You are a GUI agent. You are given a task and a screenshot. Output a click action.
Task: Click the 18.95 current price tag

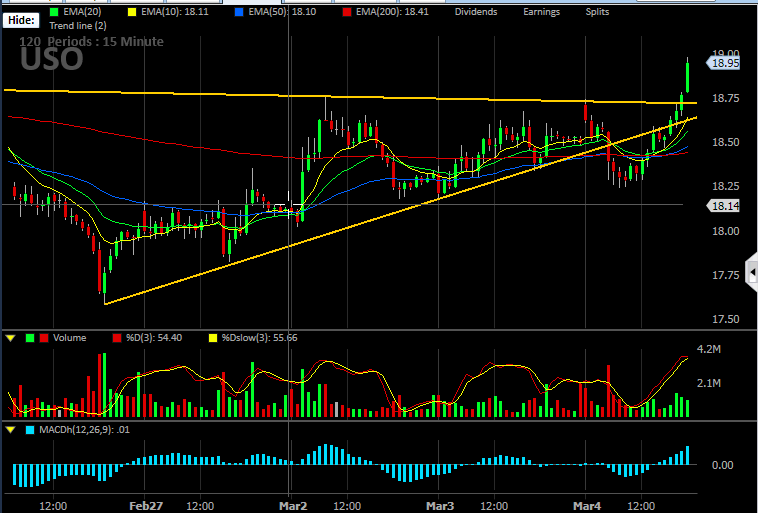tap(724, 63)
